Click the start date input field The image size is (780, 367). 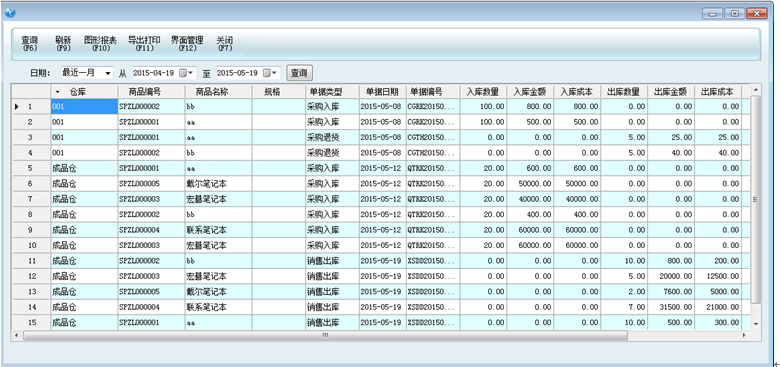point(154,73)
